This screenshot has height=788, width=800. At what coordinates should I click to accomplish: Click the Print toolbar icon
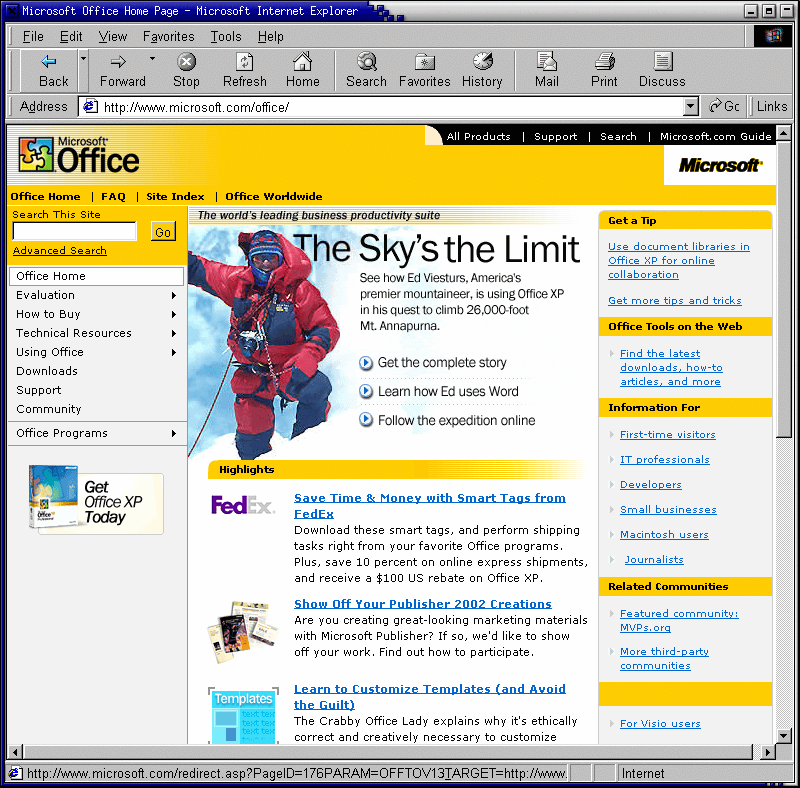pyautogui.click(x=605, y=62)
